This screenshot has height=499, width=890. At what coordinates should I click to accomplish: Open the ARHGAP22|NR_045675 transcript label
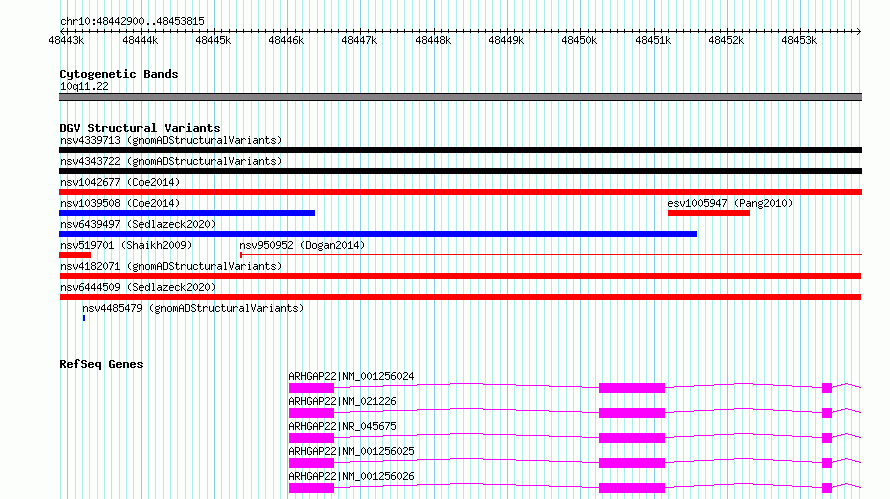[342, 426]
